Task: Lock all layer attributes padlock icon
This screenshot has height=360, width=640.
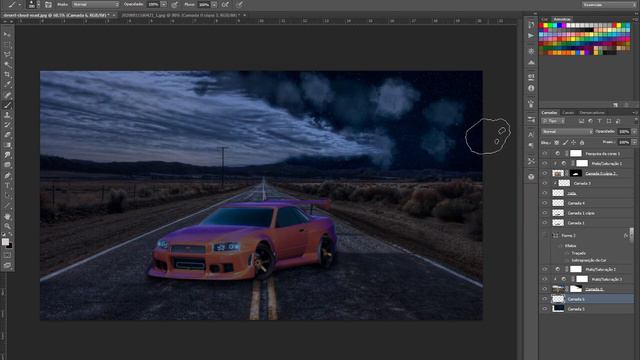Action: tap(582, 142)
